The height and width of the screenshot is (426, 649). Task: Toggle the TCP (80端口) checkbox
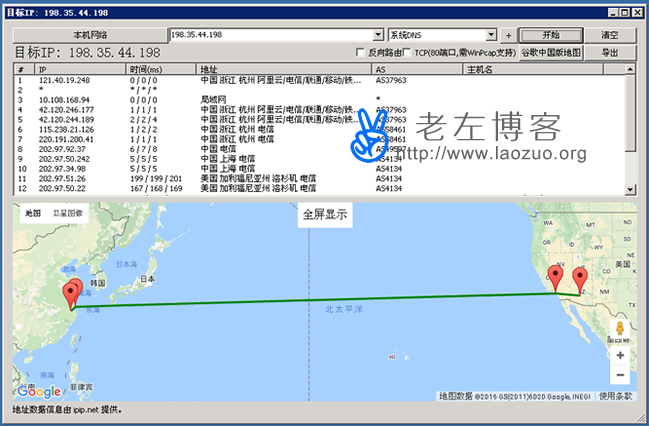click(406, 52)
